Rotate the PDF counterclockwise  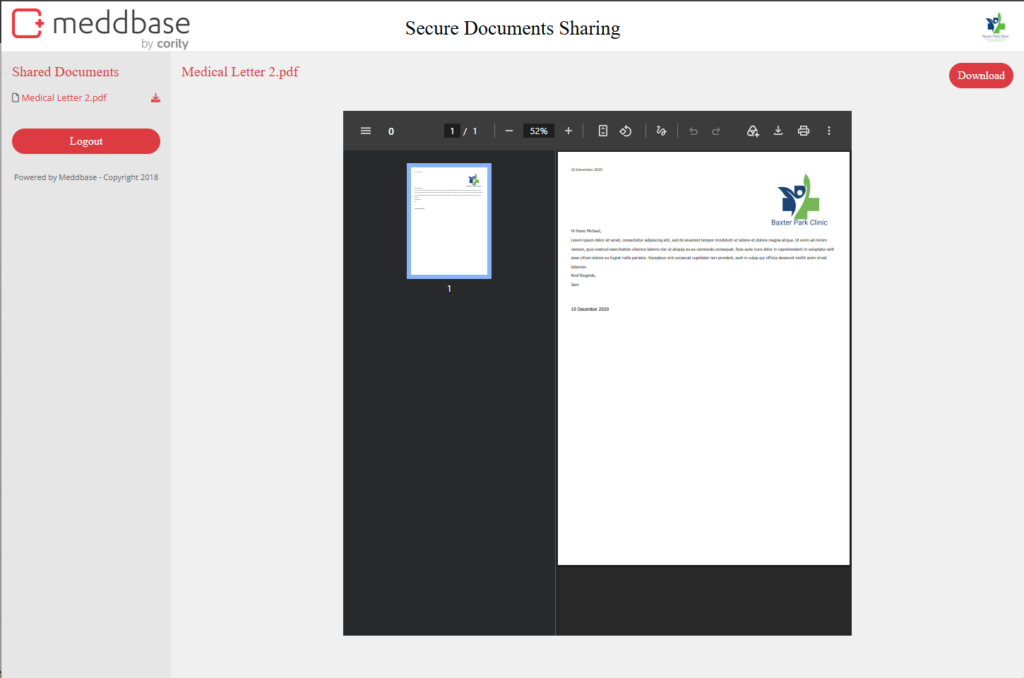click(x=626, y=131)
